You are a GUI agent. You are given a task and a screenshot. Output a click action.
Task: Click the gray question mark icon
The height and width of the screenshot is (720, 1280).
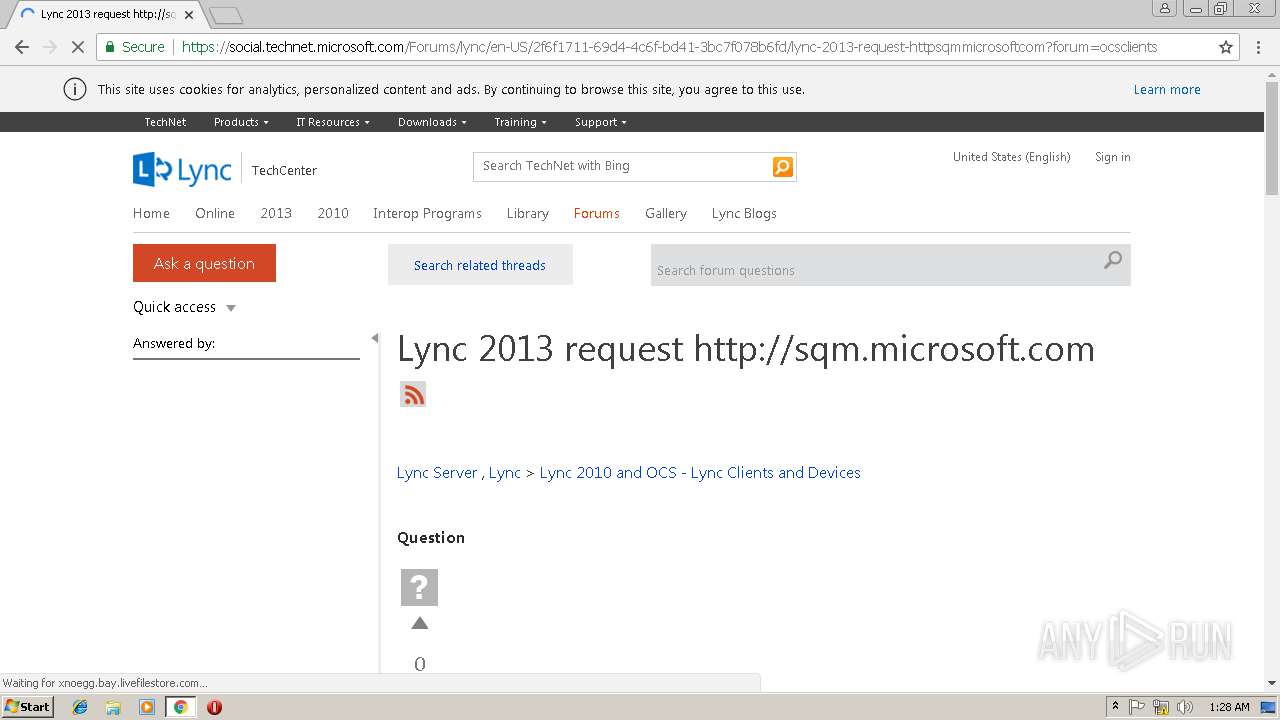pyautogui.click(x=419, y=587)
